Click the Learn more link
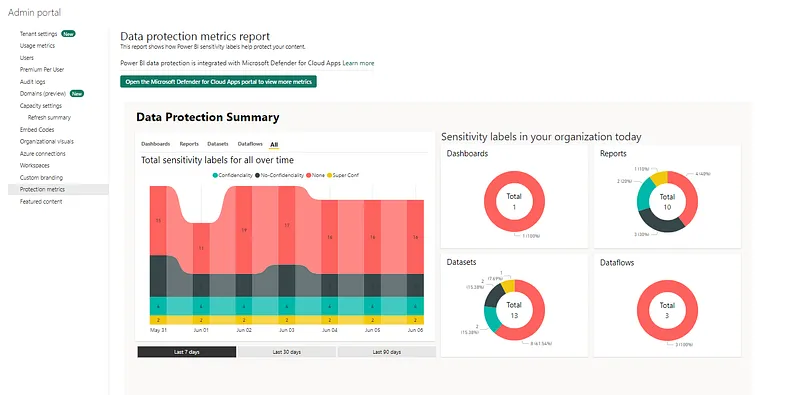 [358, 63]
